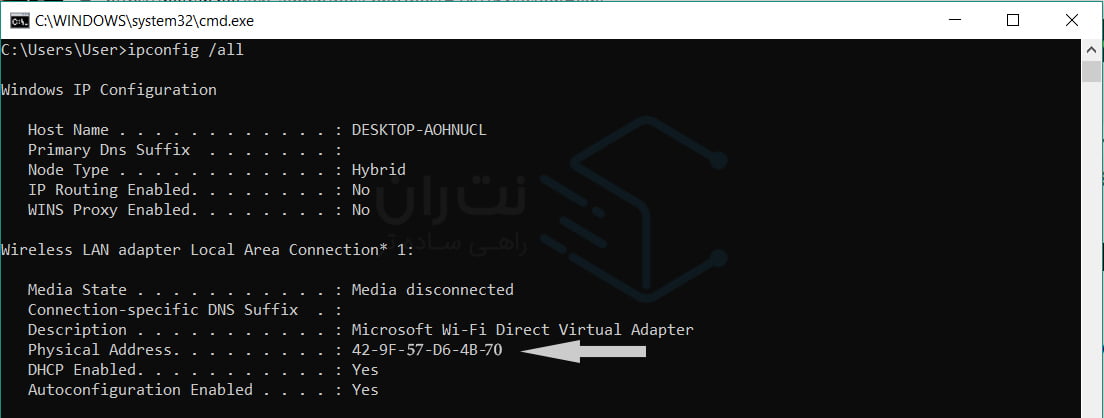This screenshot has height=418, width=1104.
Task: Click the typed command ipconfig /all
Action: [x=188, y=49]
